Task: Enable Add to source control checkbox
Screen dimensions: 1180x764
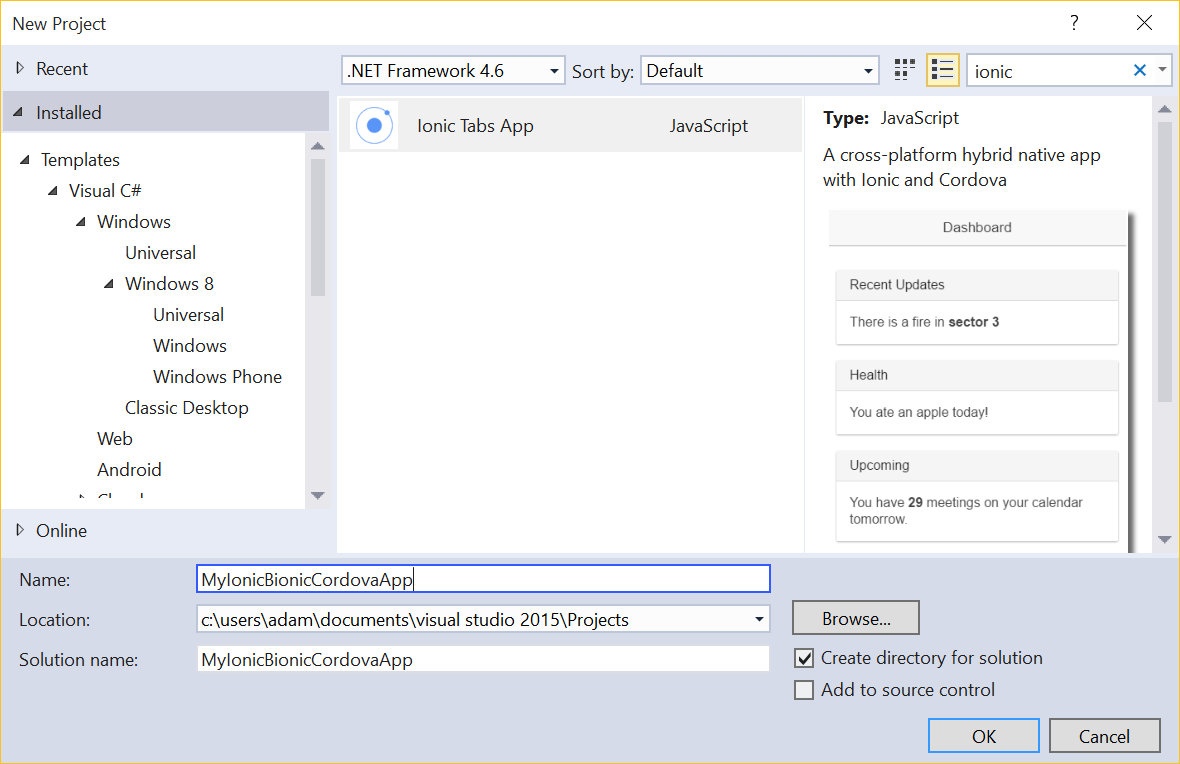Action: 804,689
